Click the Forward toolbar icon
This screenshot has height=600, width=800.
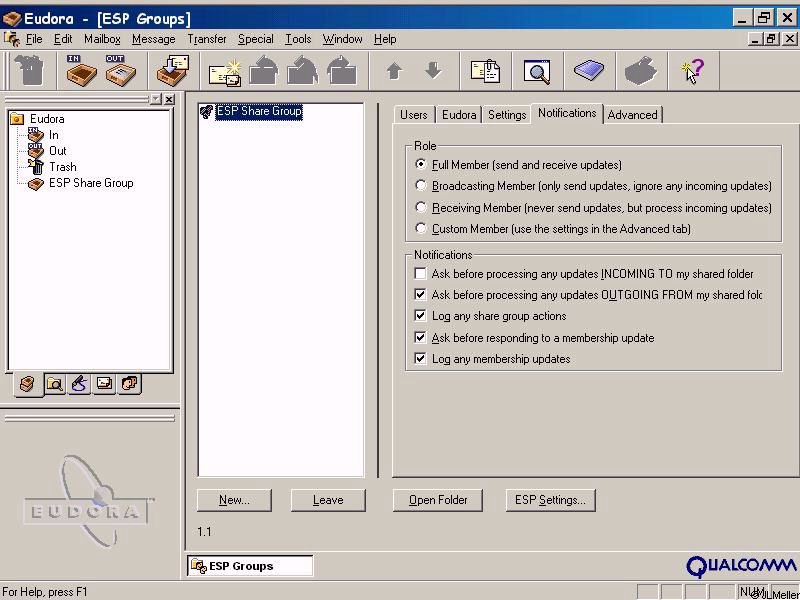click(341, 71)
